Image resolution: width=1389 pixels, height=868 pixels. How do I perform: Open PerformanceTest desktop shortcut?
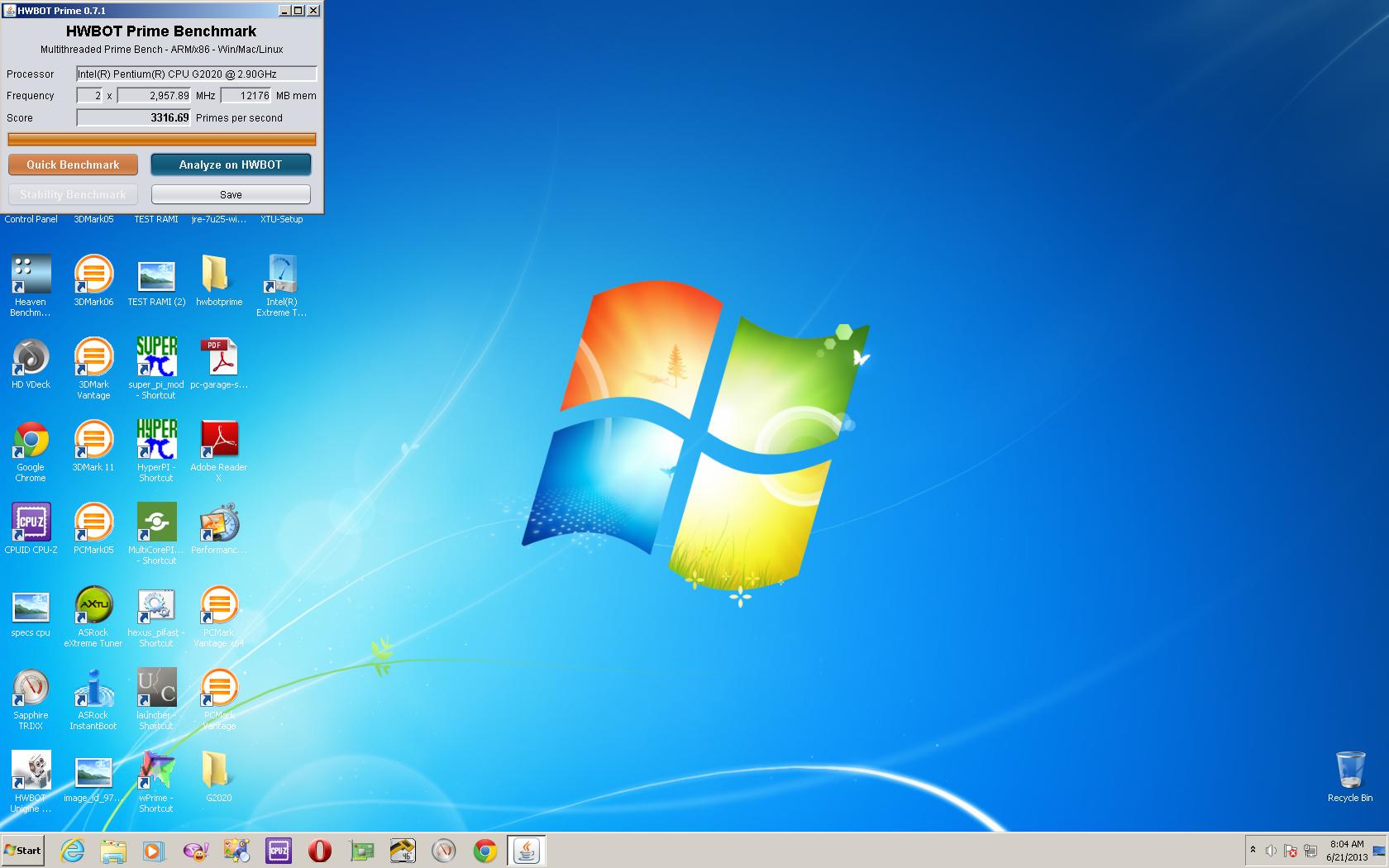219,528
